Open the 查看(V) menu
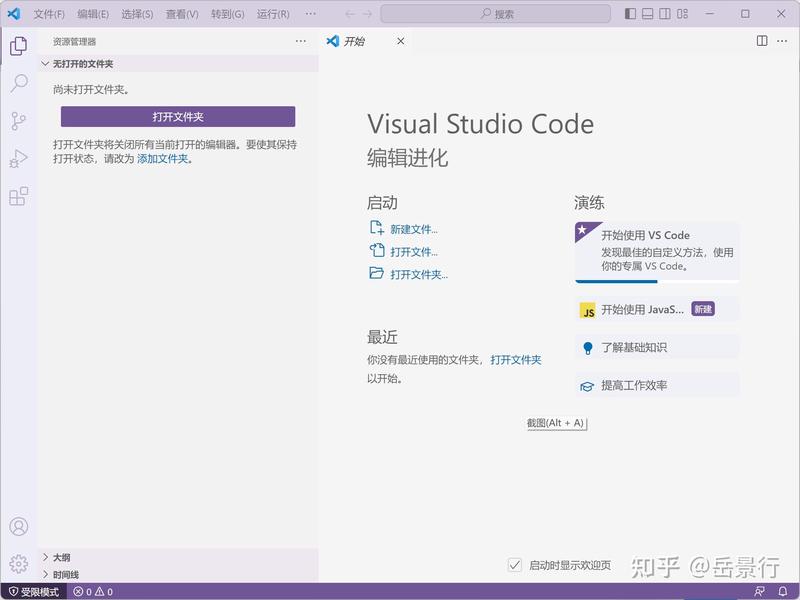The width and height of the screenshot is (800, 600). click(x=182, y=14)
